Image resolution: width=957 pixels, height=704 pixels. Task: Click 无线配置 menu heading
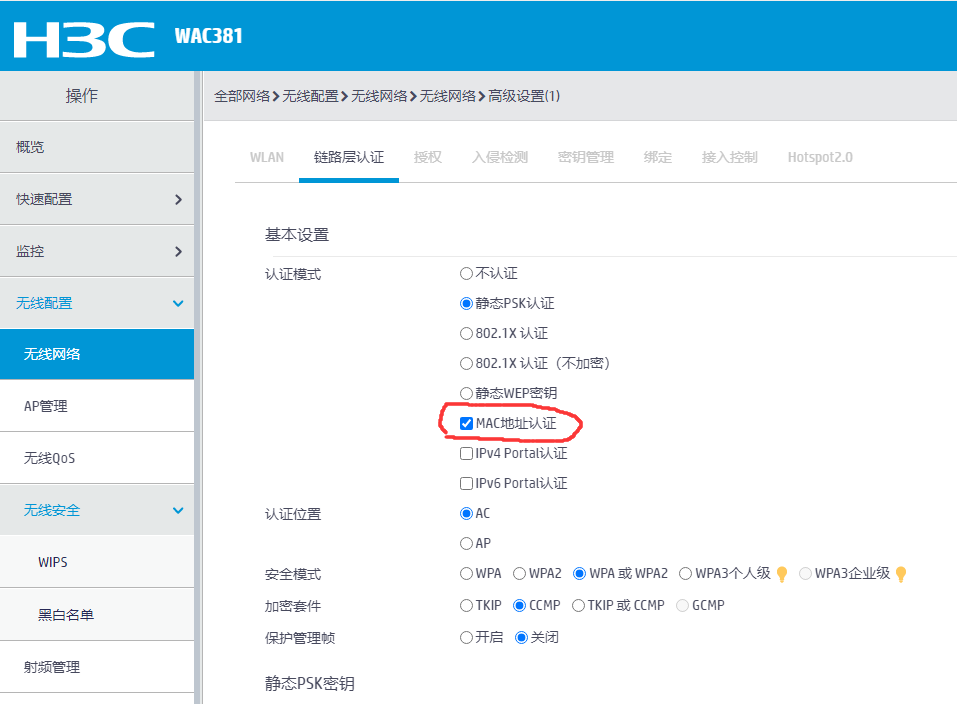(x=97, y=303)
